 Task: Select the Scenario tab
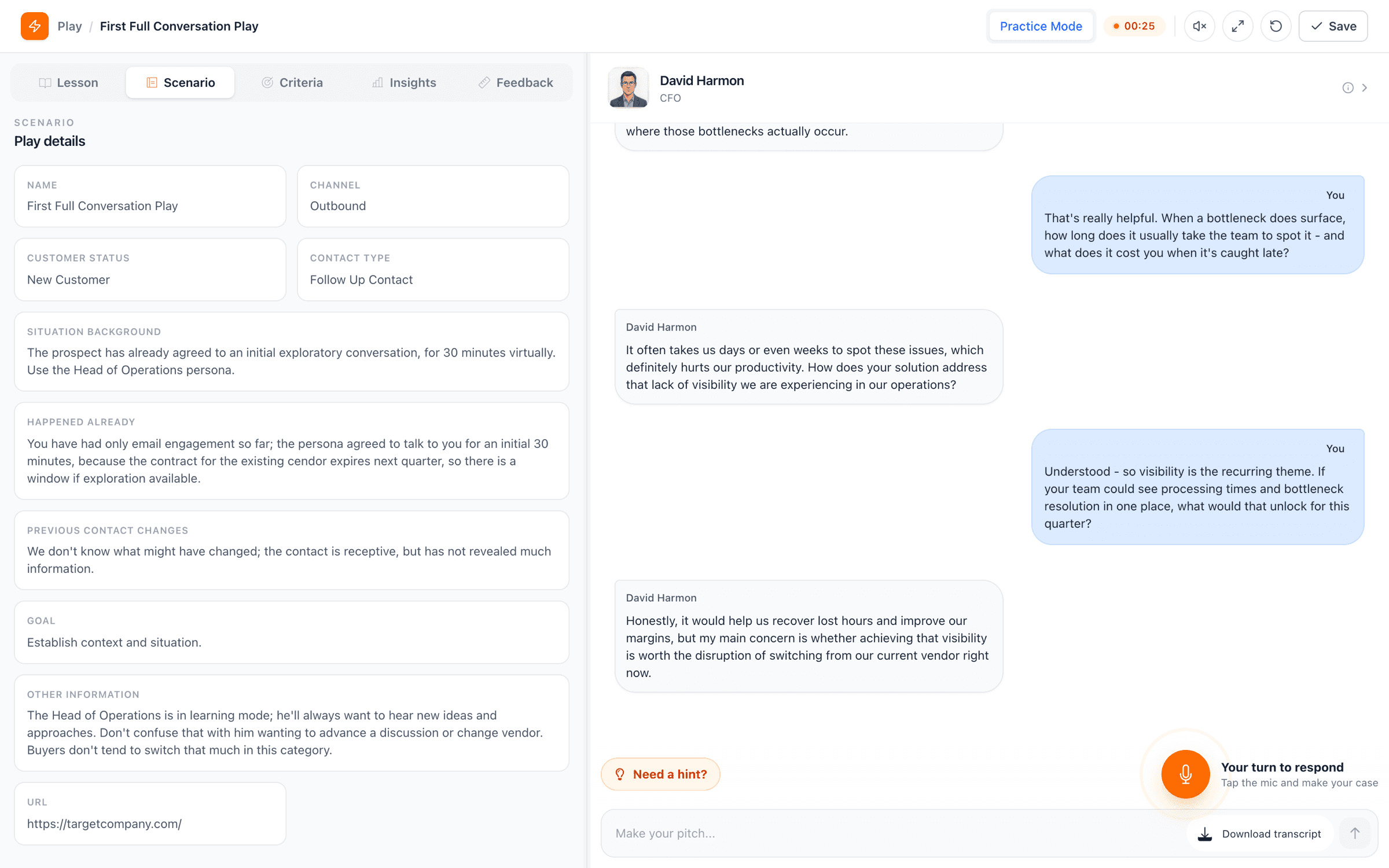(x=180, y=82)
